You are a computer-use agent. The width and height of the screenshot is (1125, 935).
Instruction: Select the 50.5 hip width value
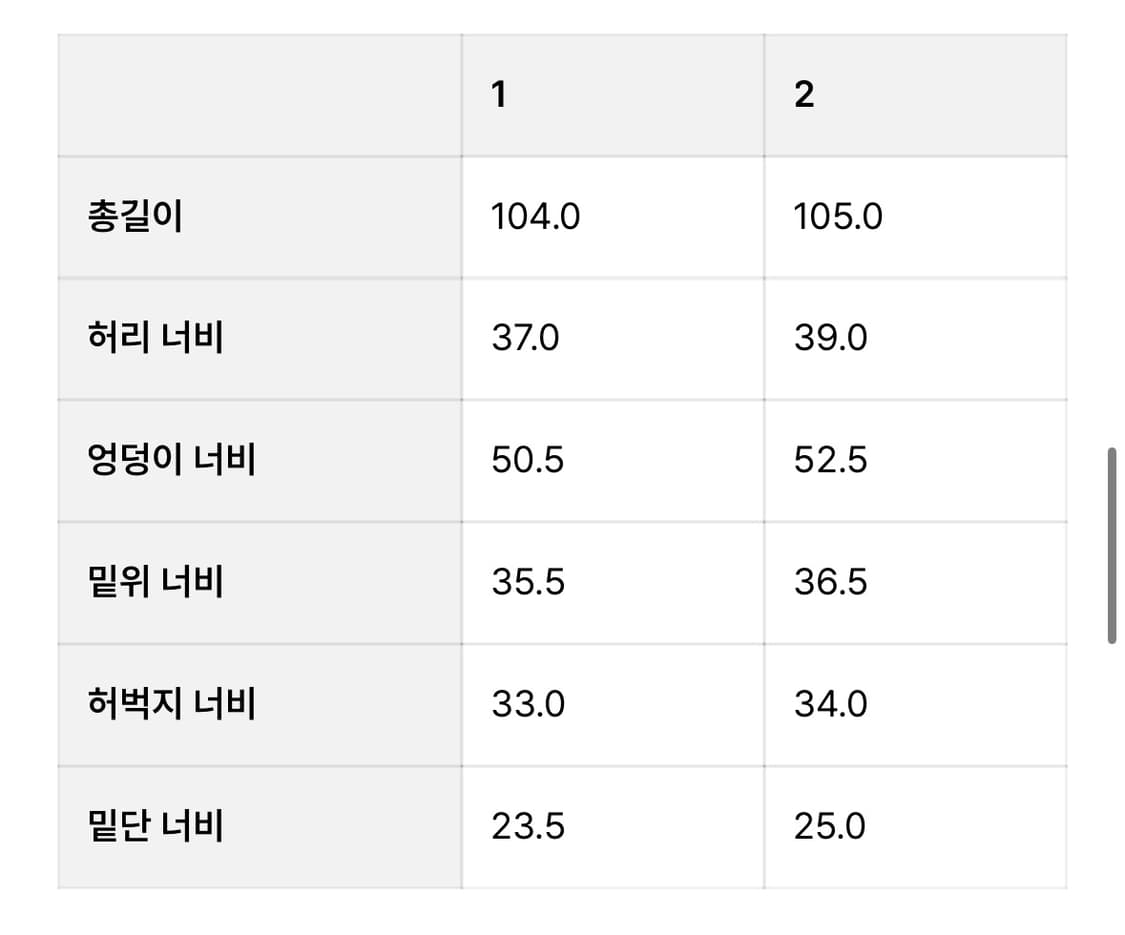tap(527, 461)
